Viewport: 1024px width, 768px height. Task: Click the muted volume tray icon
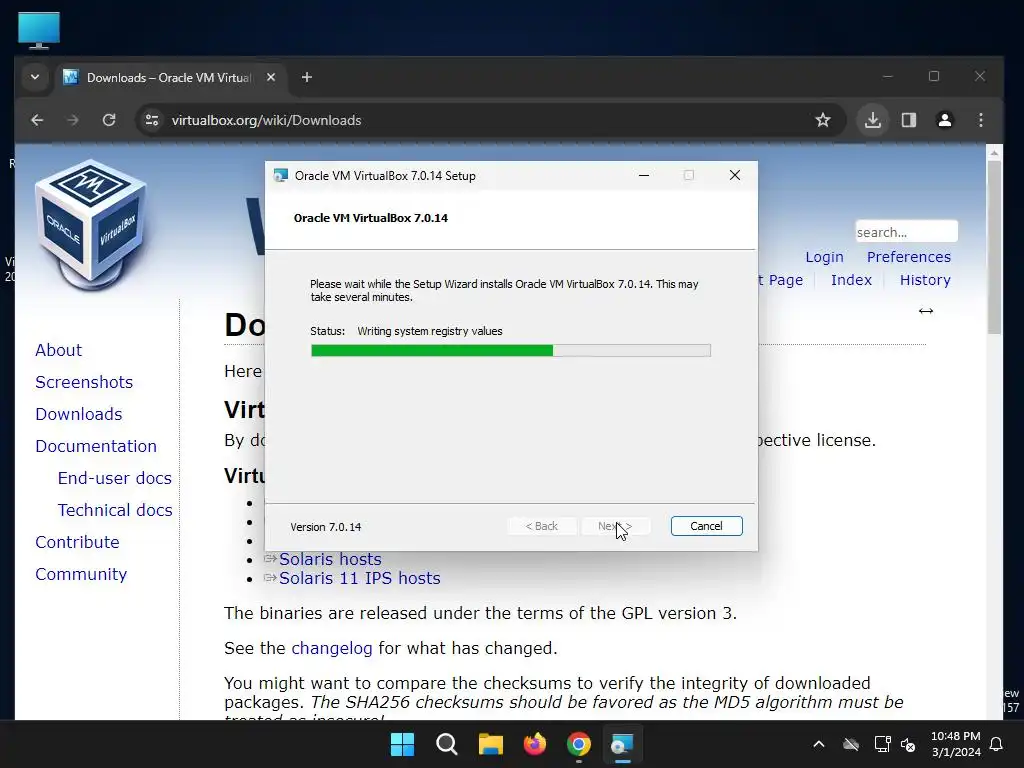pyautogui.click(x=908, y=744)
